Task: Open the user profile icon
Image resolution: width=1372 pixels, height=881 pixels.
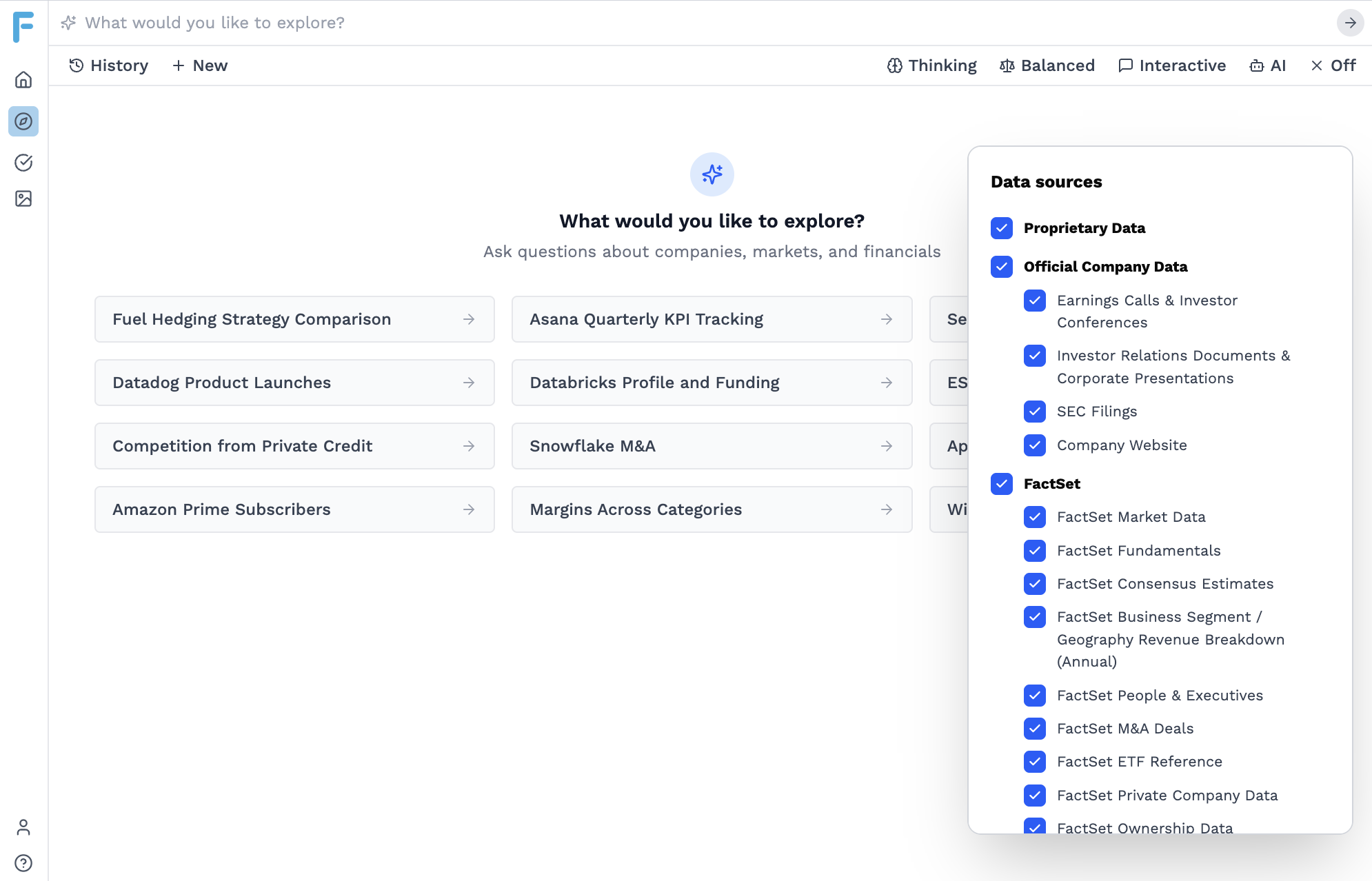Action: pos(23,827)
